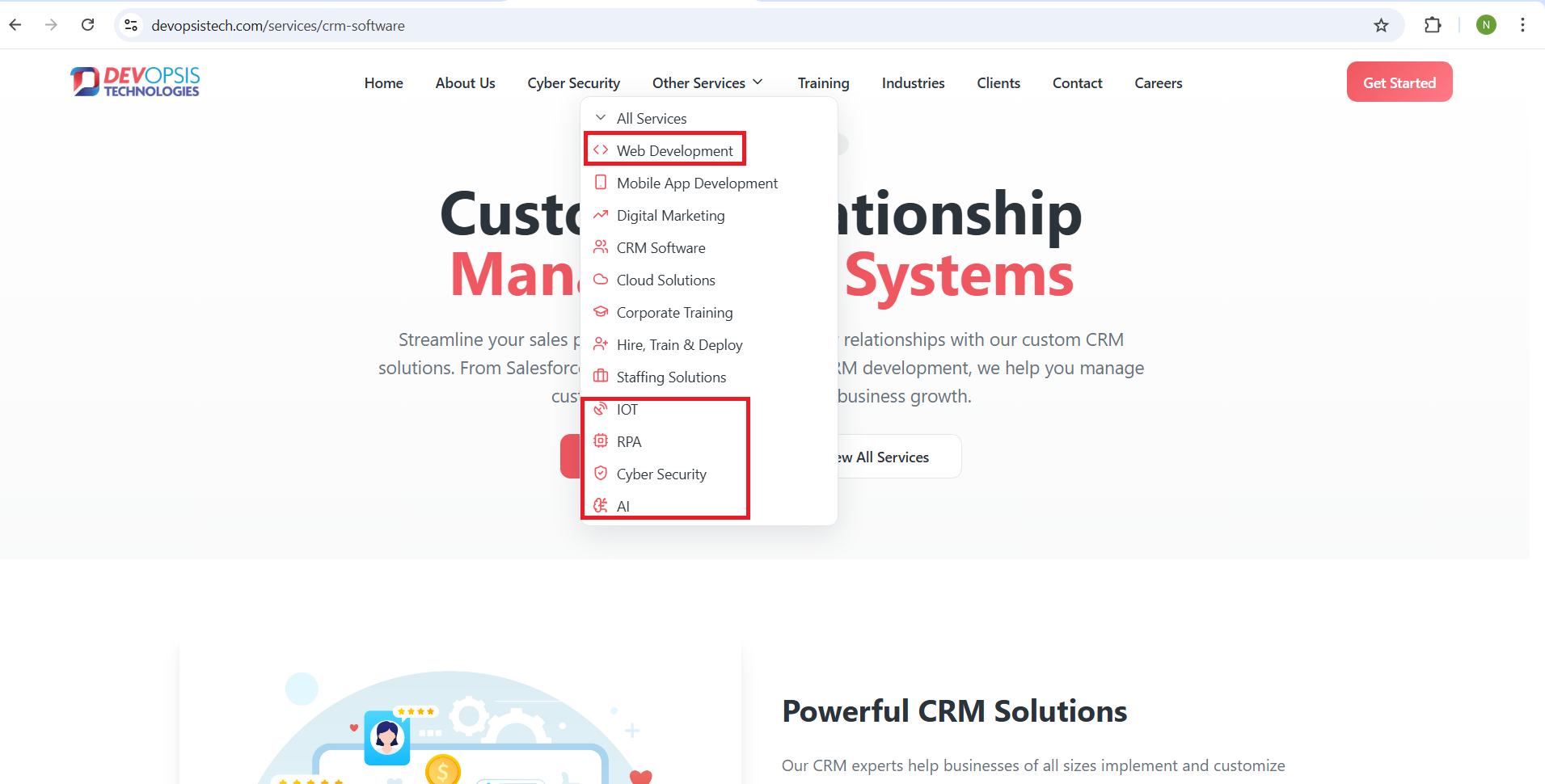
Task: Click the brain icon beside AI
Action: [601, 506]
